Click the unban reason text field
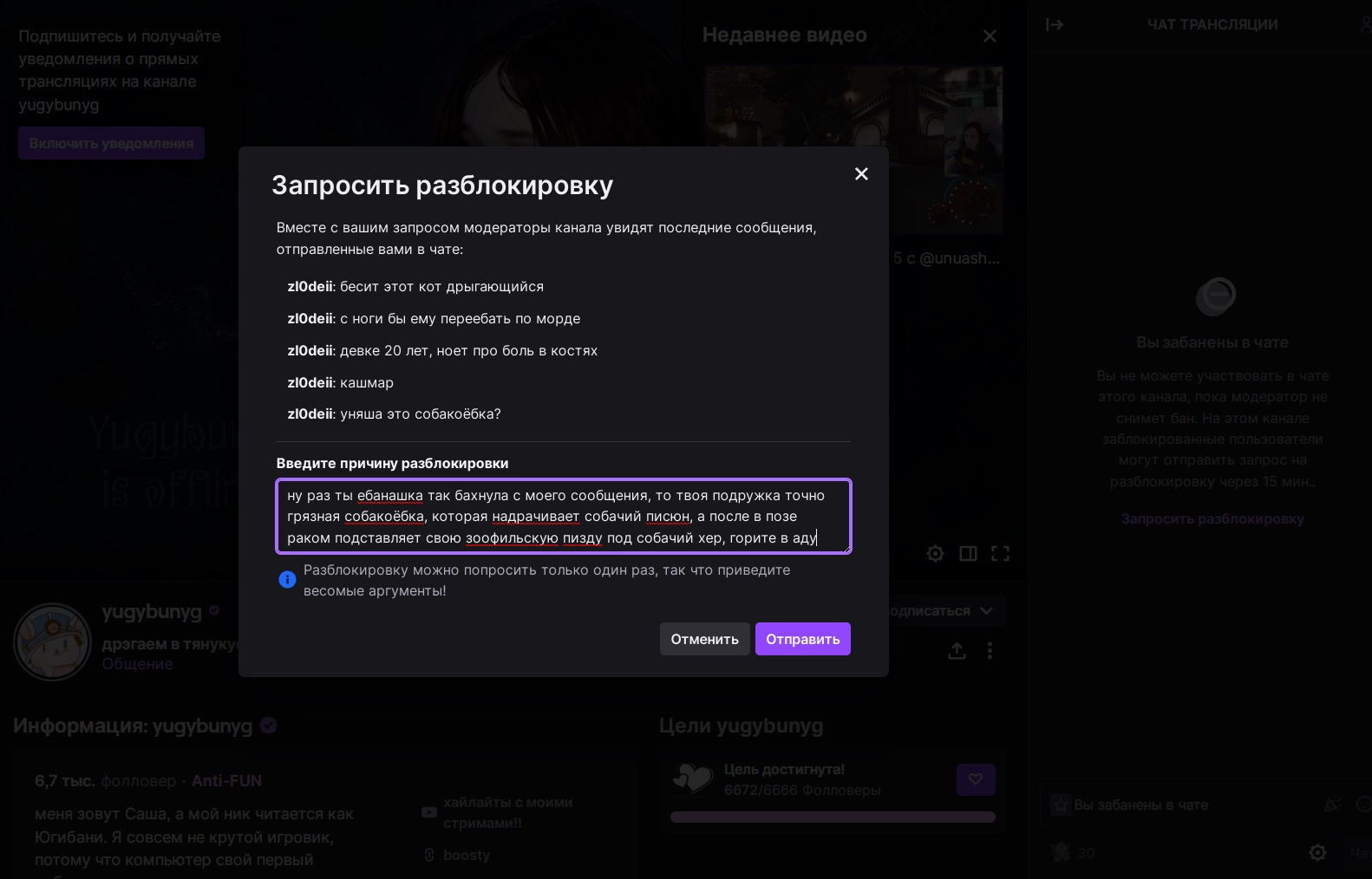Viewport: 1372px width, 879px height. [563, 516]
